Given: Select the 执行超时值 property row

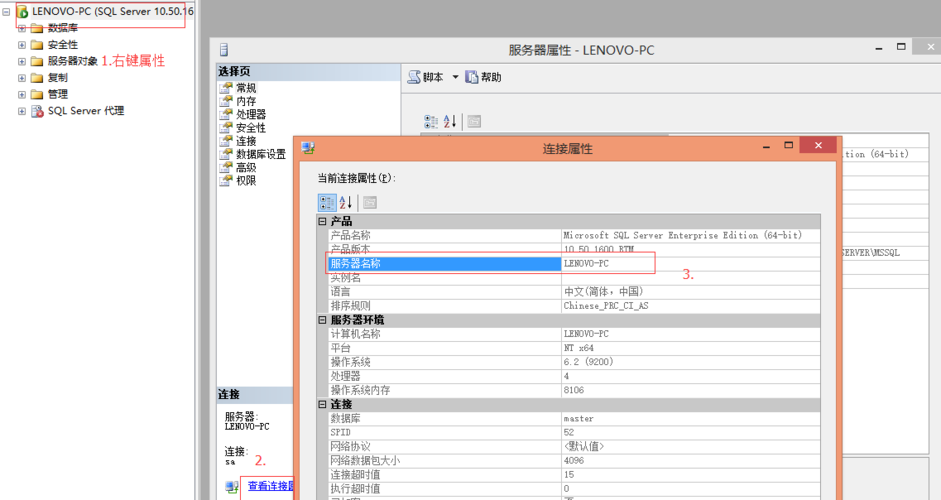Looking at the screenshot, I should pos(574,489).
